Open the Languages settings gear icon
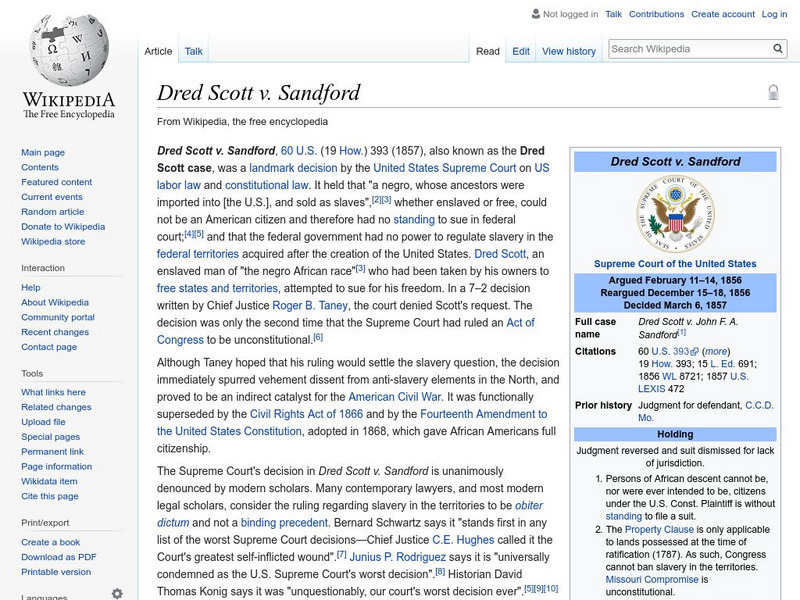Viewport: 800px width, 600px height. pyautogui.click(x=117, y=593)
